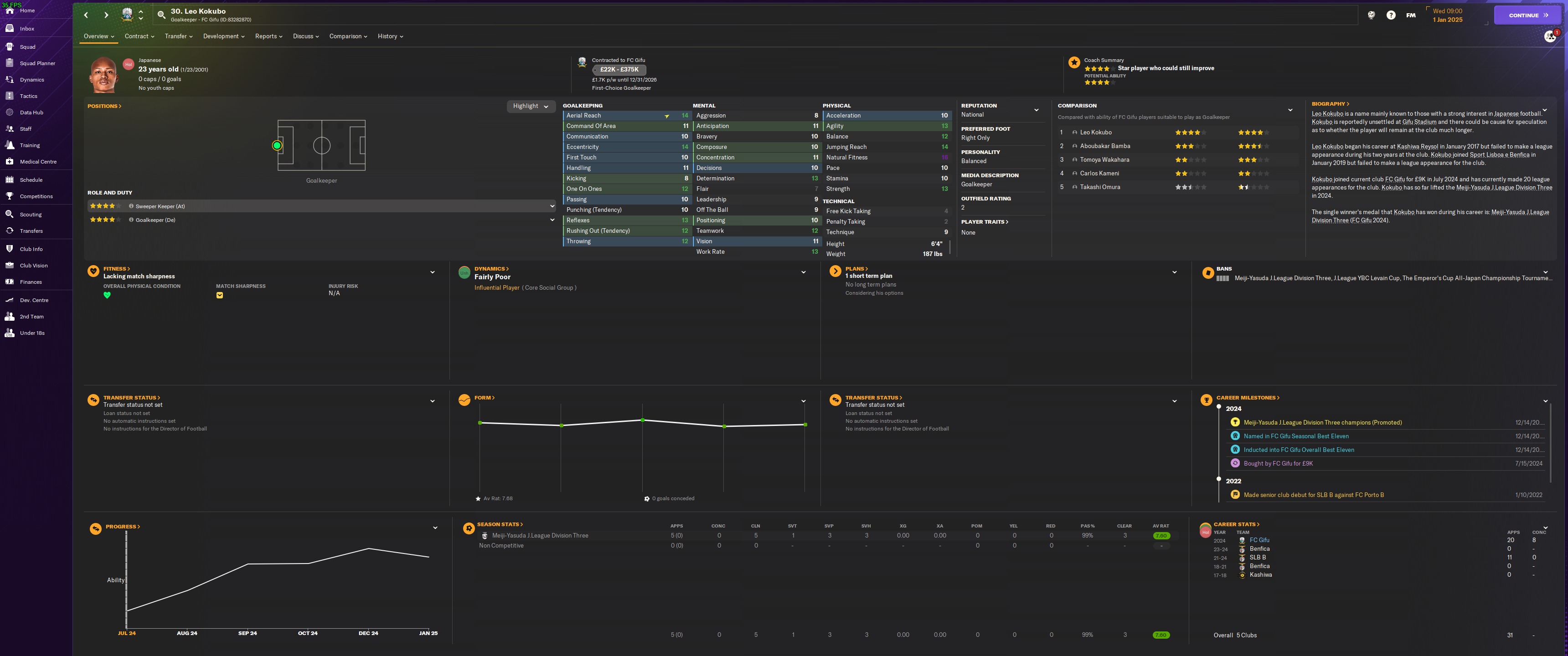Open the Staff sidebar icon
Screen dimensions: 1568x656
(10, 129)
